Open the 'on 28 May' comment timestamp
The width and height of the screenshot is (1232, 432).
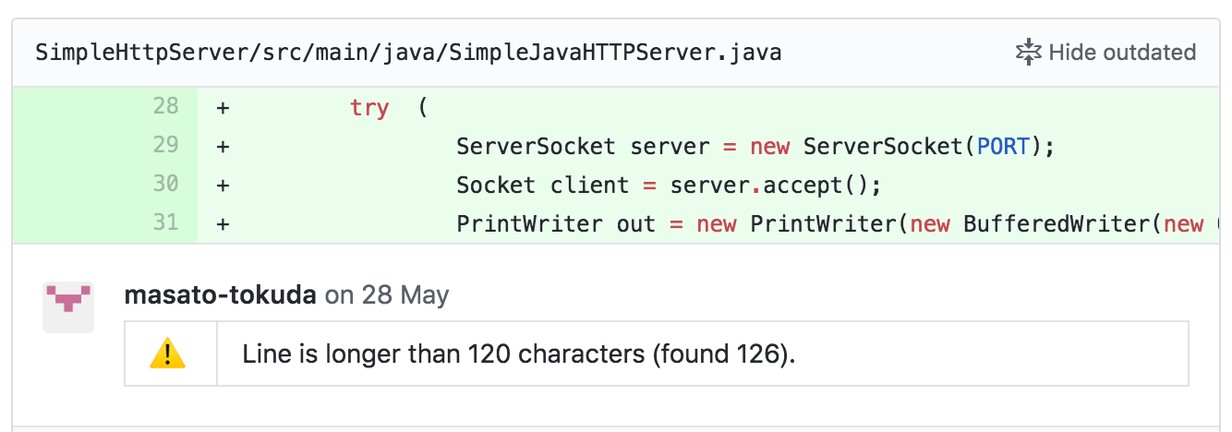coord(388,295)
